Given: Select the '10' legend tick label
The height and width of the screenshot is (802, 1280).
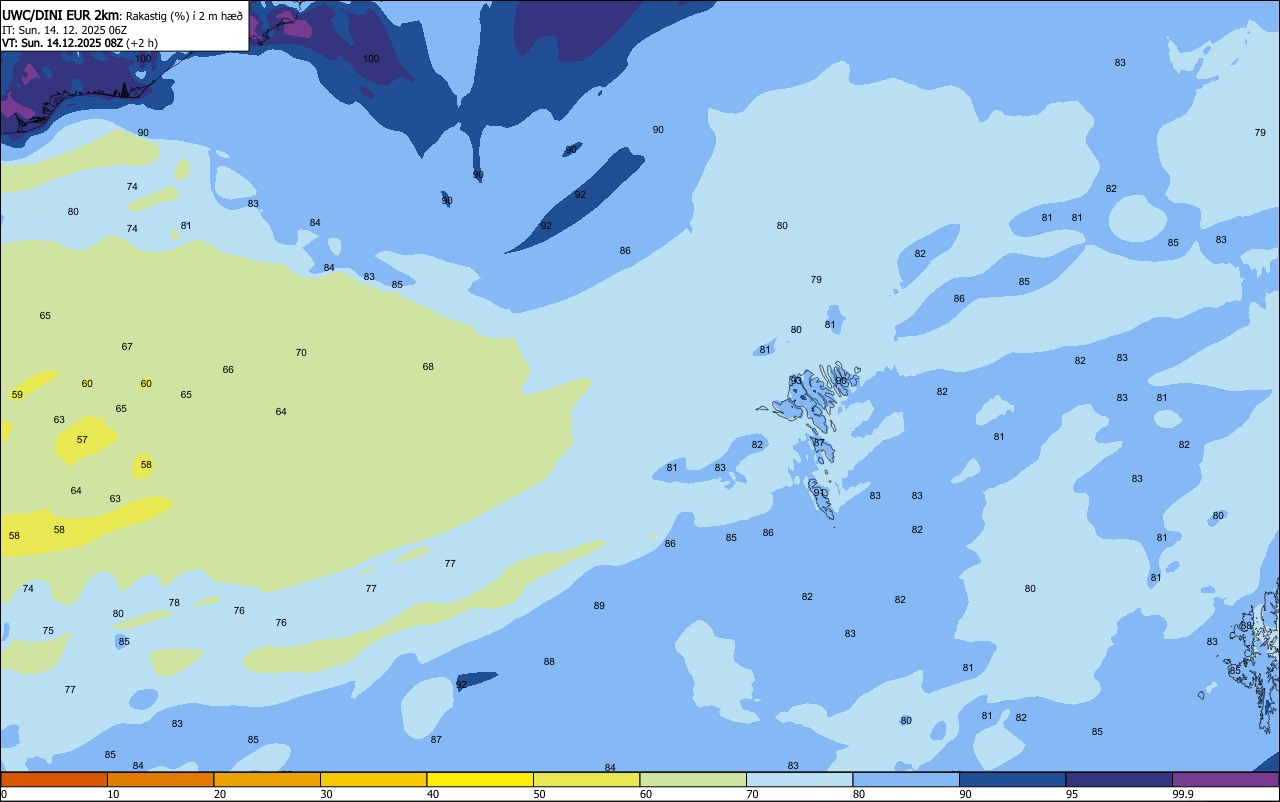Looking at the screenshot, I should (114, 794).
